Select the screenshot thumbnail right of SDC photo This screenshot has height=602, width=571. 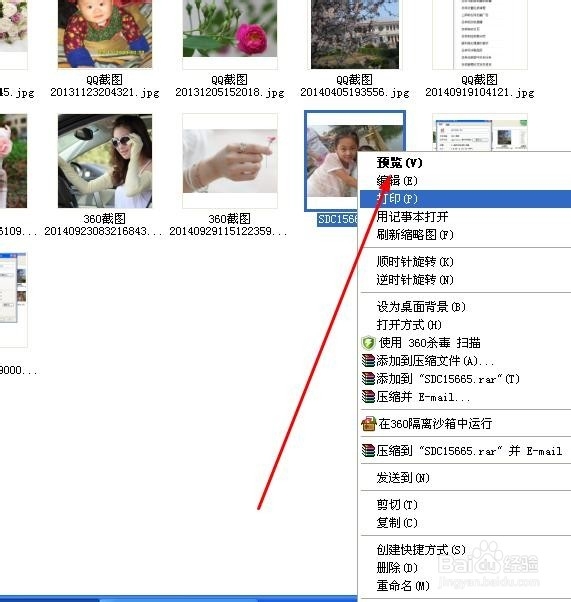[480, 132]
